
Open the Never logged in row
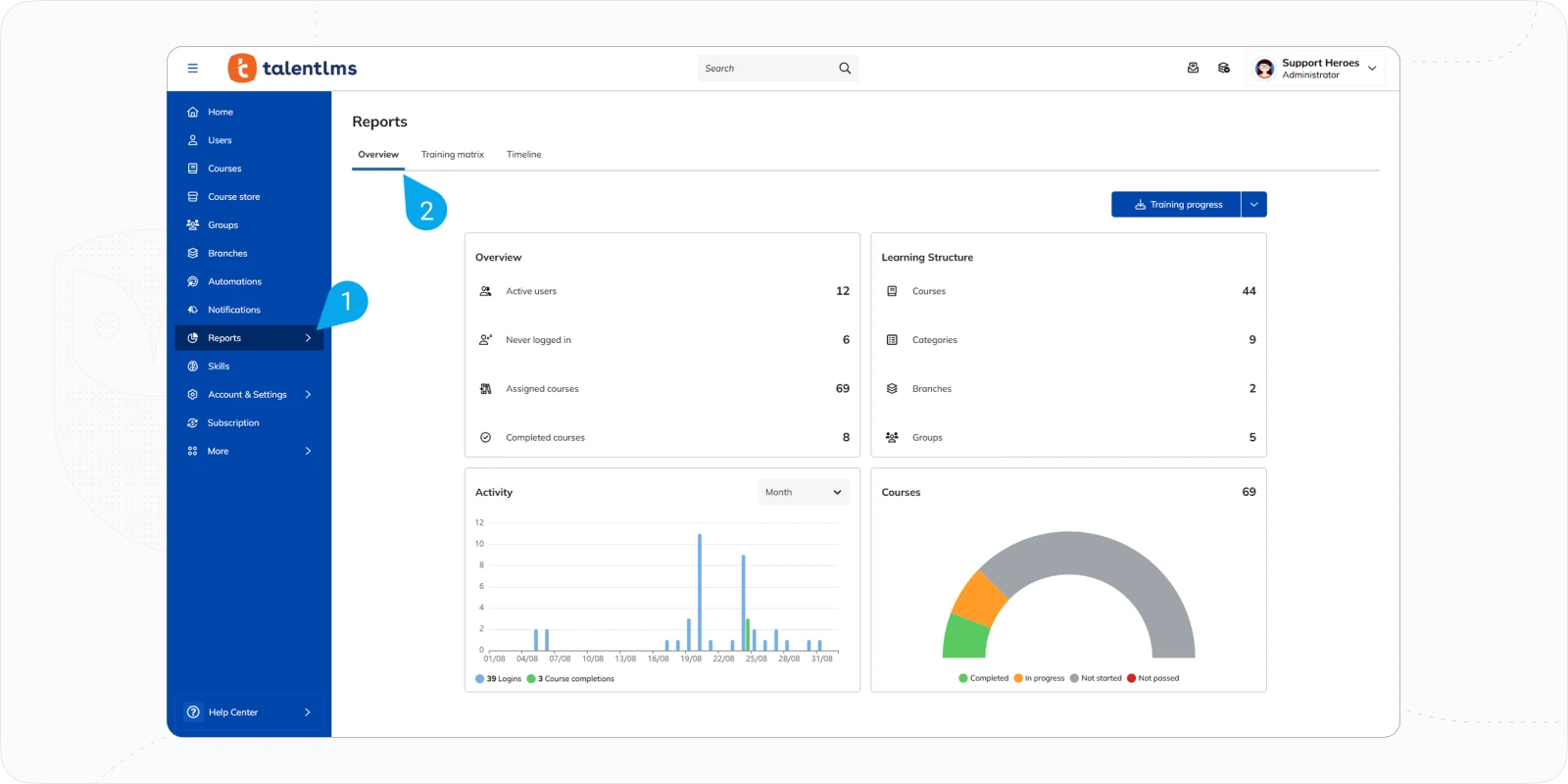click(662, 340)
